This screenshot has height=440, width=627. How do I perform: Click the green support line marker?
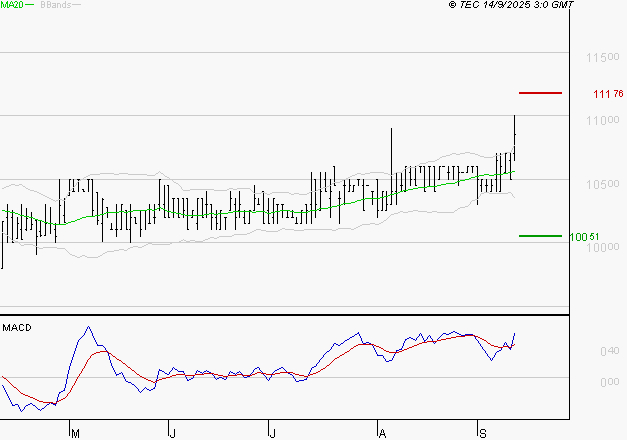click(x=540, y=236)
